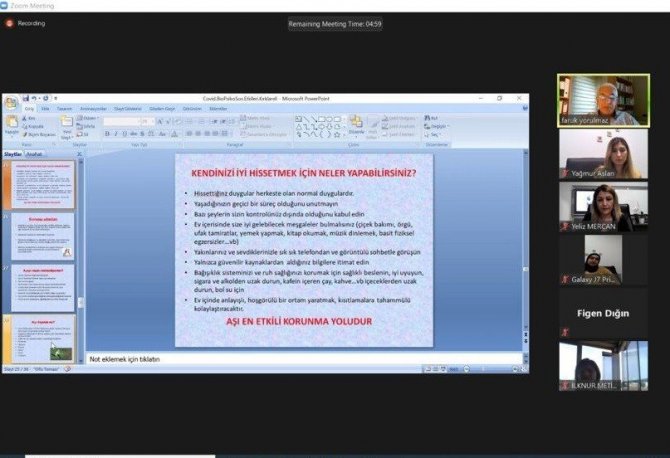Toggle bold text formatting in ribbon

(x=105, y=133)
